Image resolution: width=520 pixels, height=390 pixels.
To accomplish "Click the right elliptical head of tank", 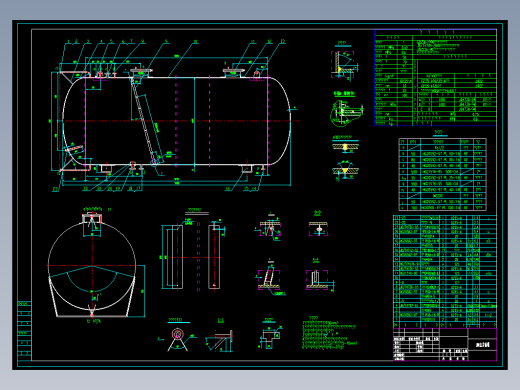I will (x=279, y=121).
